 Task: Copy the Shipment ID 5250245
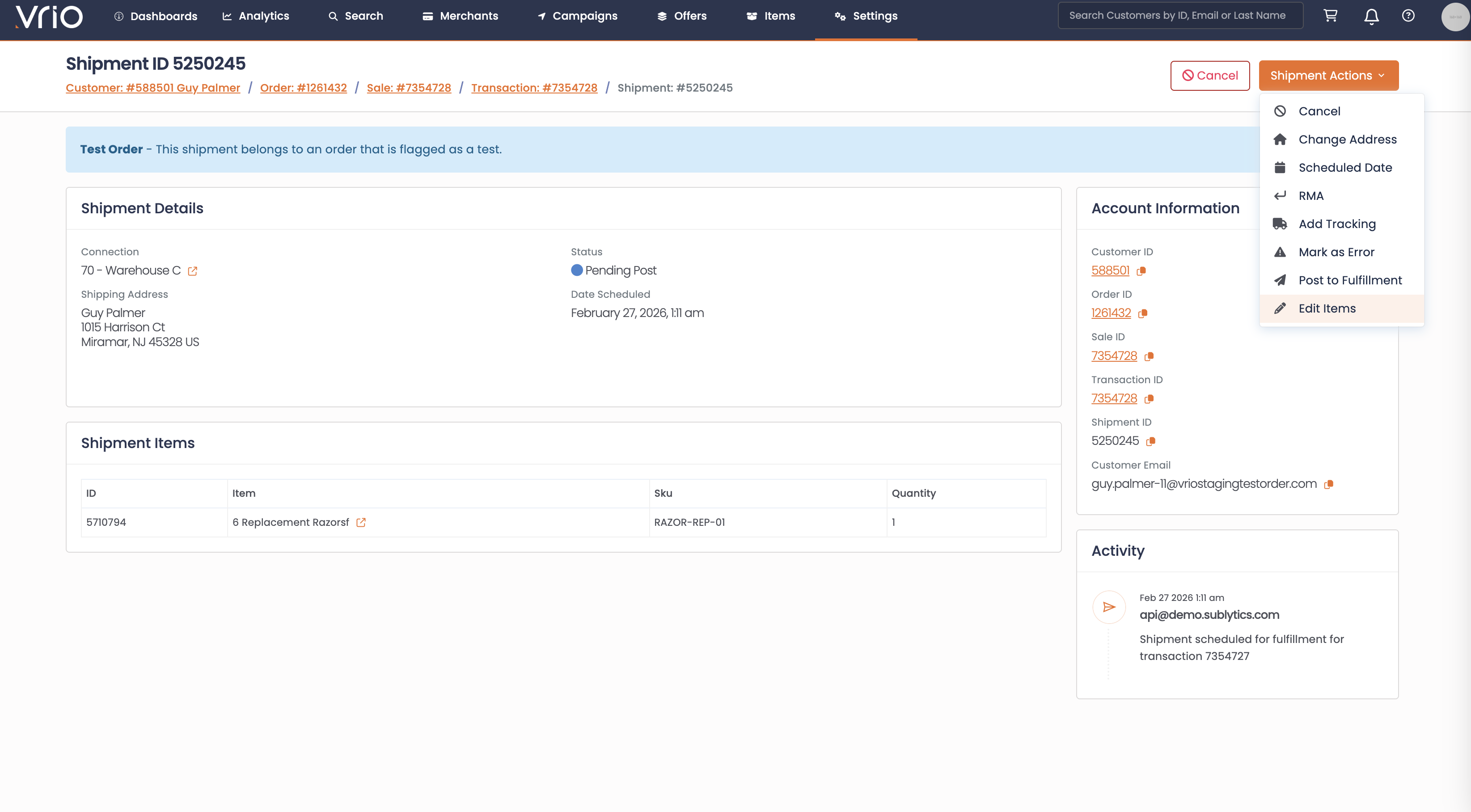(1151, 441)
